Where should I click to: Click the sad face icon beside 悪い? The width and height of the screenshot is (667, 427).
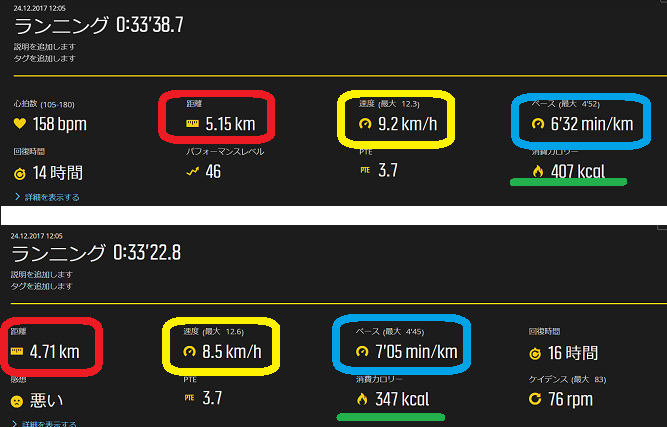point(17,401)
